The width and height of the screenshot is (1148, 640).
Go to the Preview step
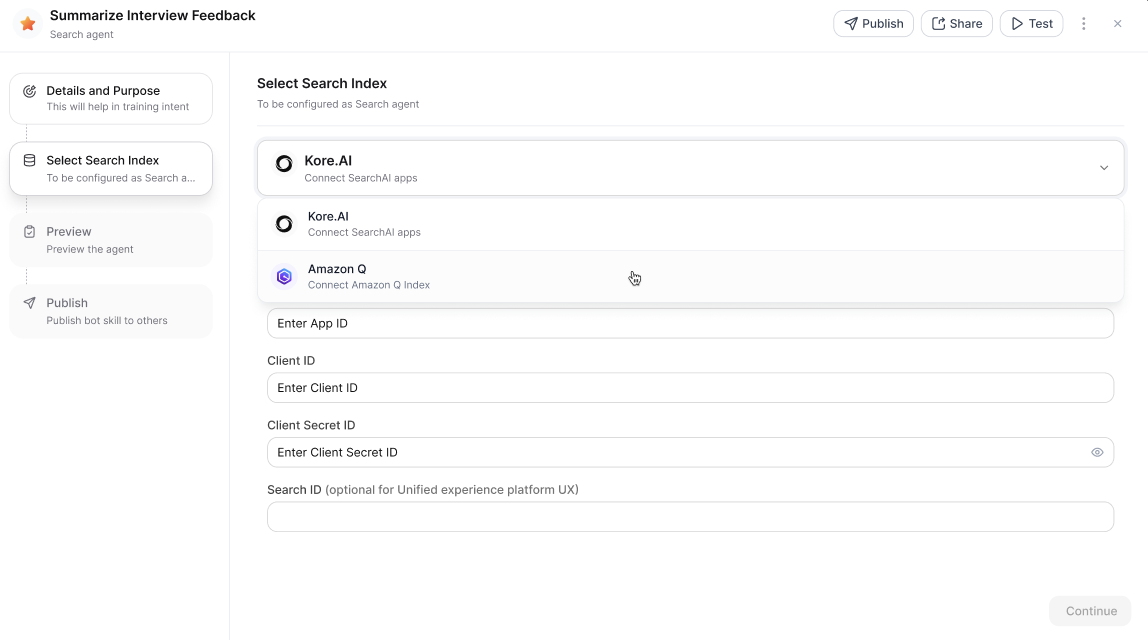click(x=111, y=239)
